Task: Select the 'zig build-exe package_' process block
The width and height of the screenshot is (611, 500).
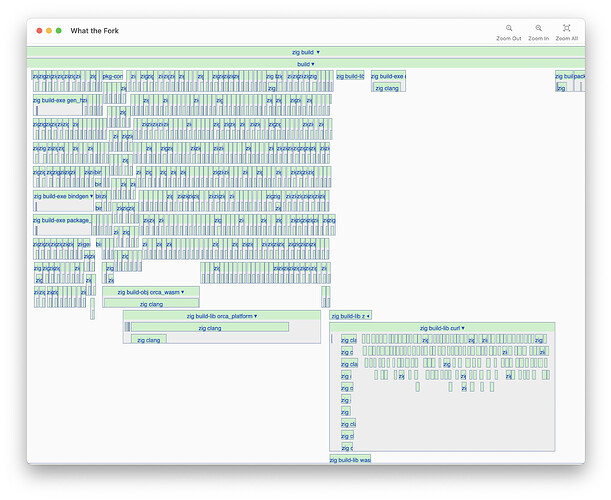Action: (x=62, y=220)
